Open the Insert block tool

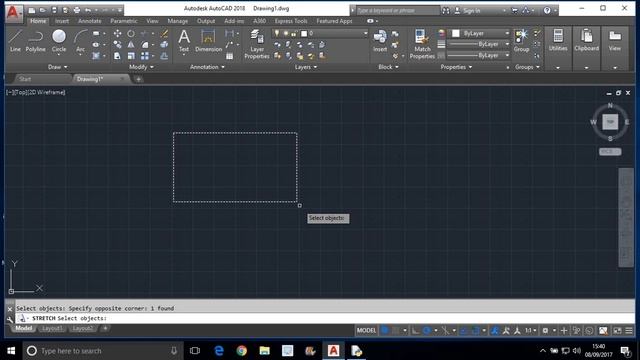[380, 41]
